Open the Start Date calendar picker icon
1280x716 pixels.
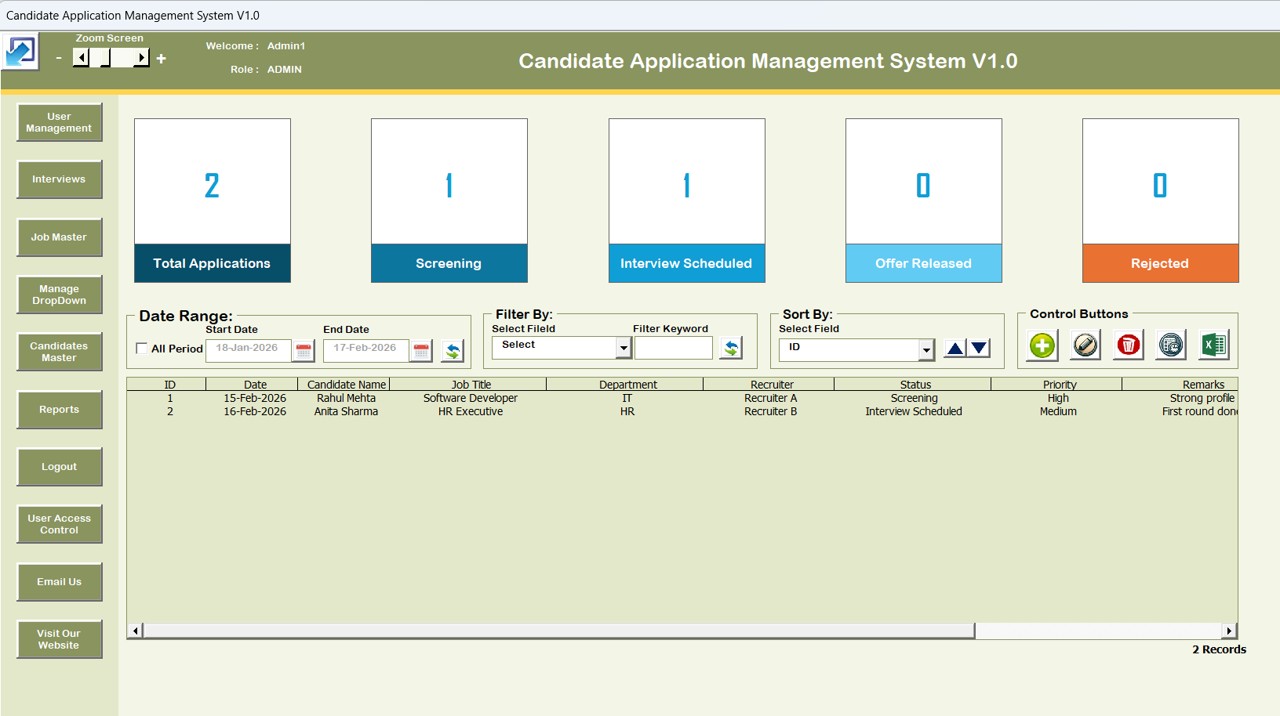pos(304,350)
